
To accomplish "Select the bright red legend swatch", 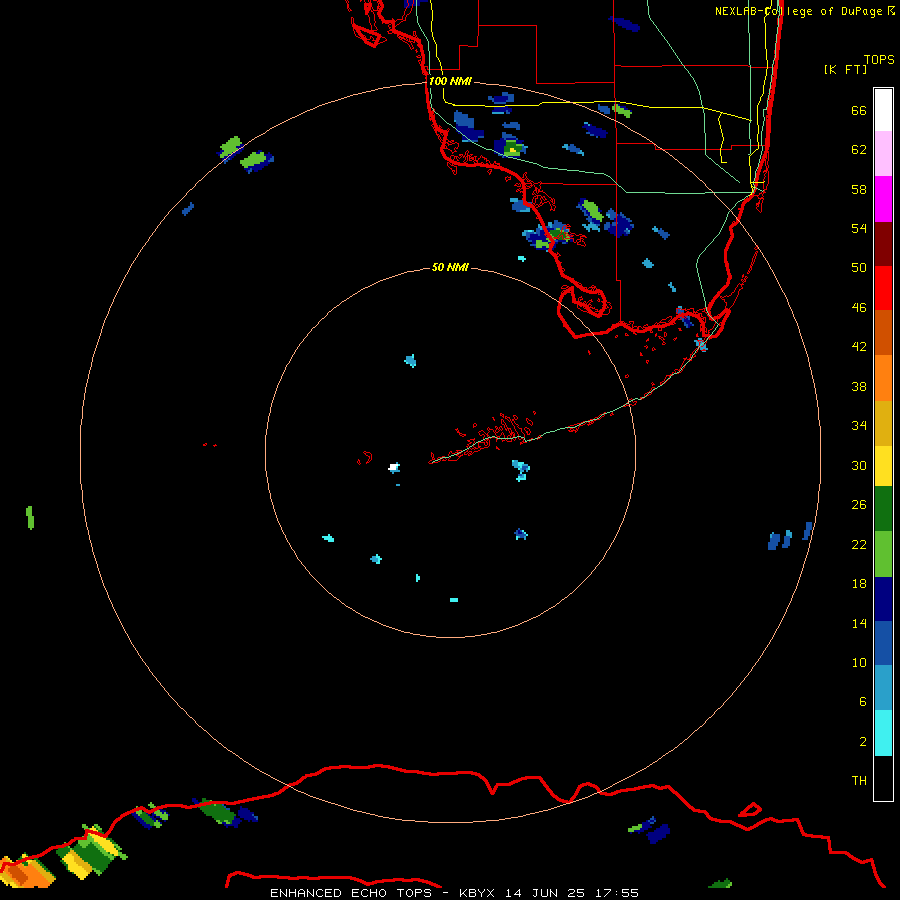I will [883, 288].
